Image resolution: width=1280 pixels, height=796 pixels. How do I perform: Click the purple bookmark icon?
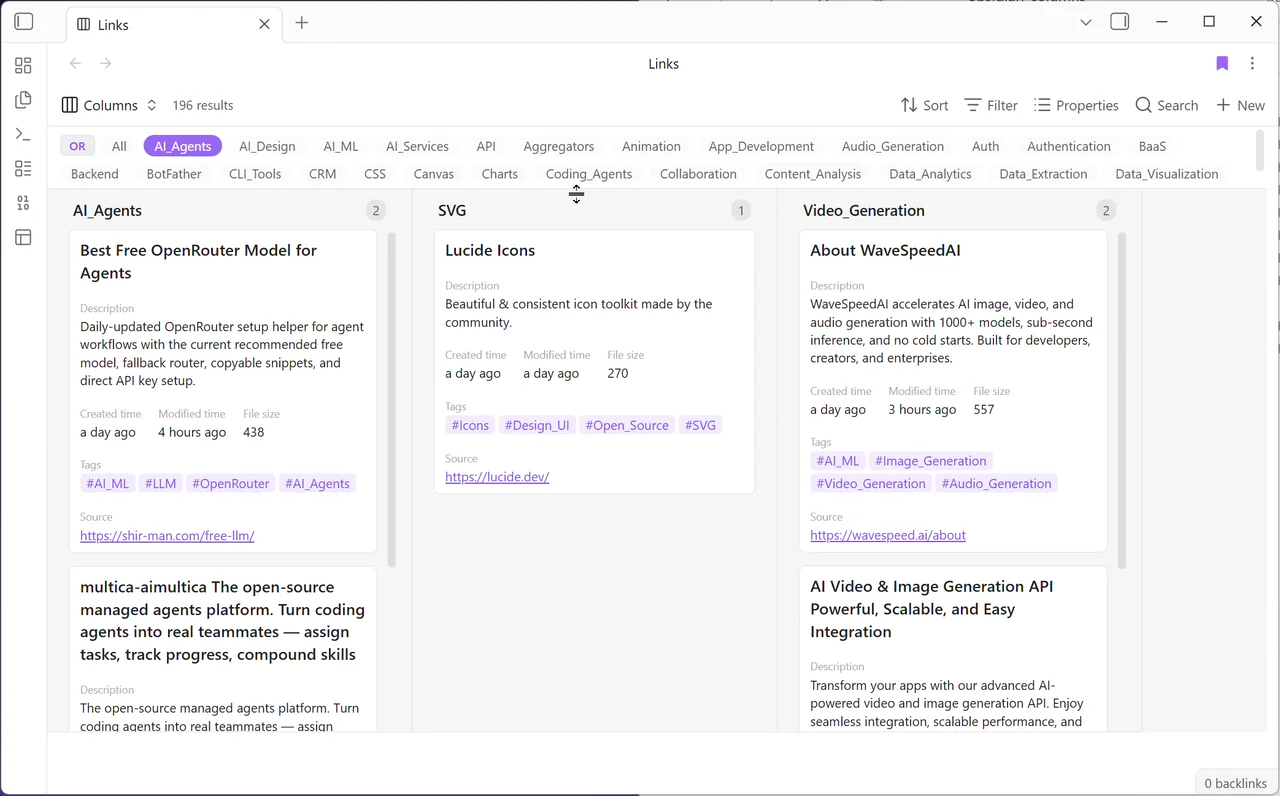tap(1222, 64)
